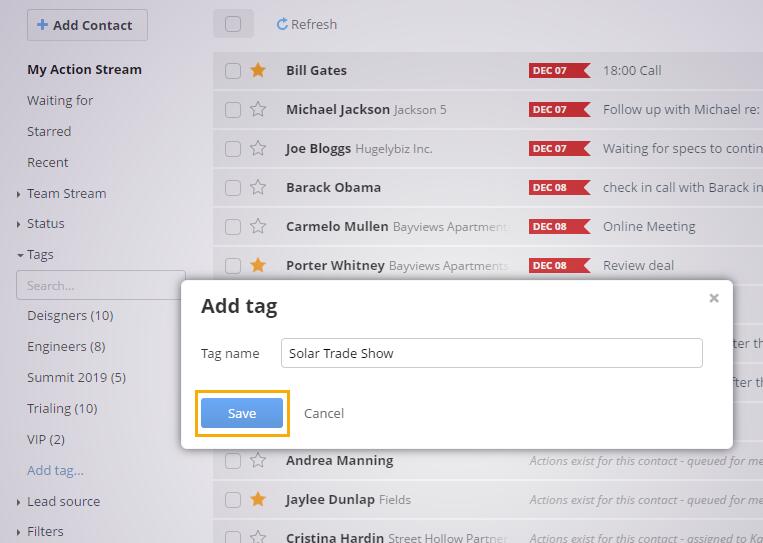Expand the Team Stream section
This screenshot has height=543, width=763.
tap(18, 194)
